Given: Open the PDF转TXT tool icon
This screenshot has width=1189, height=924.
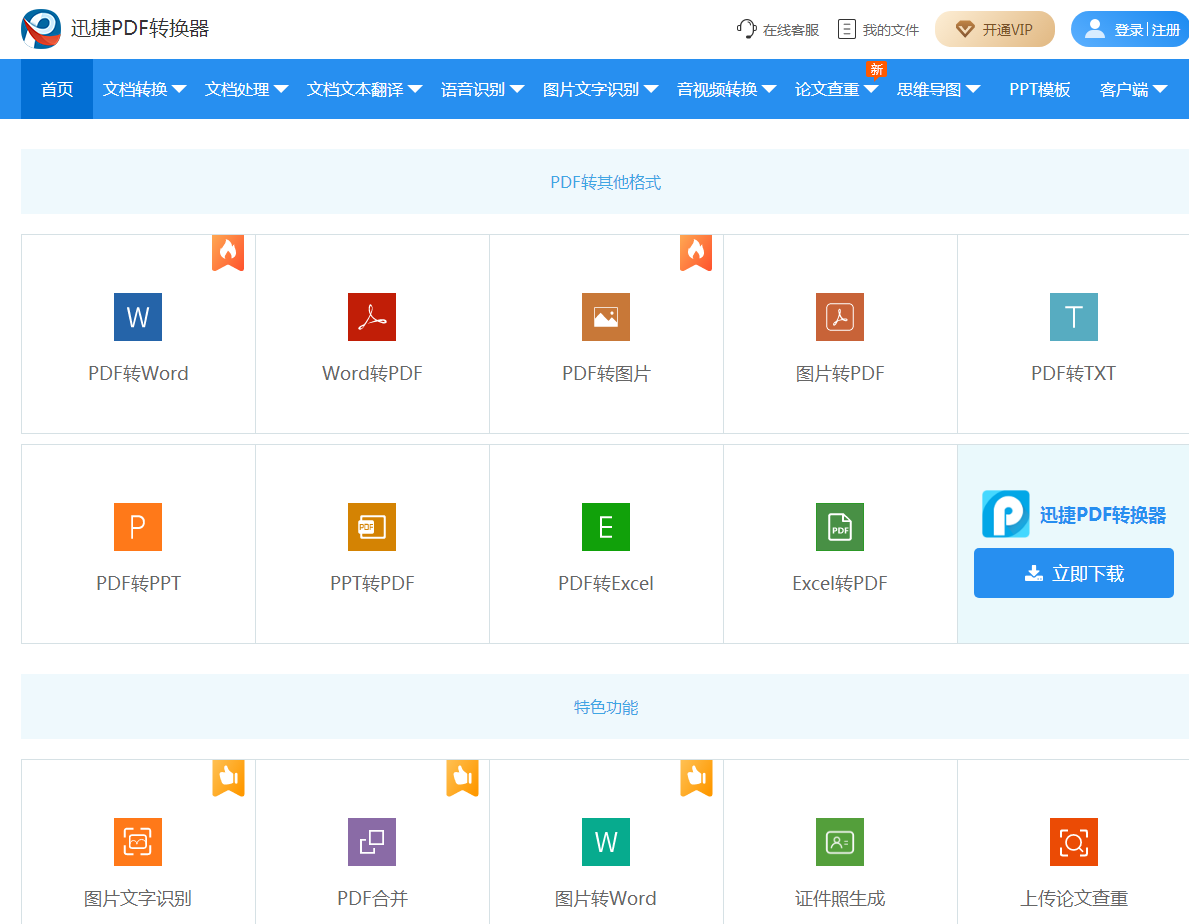Looking at the screenshot, I should pyautogui.click(x=1074, y=317).
